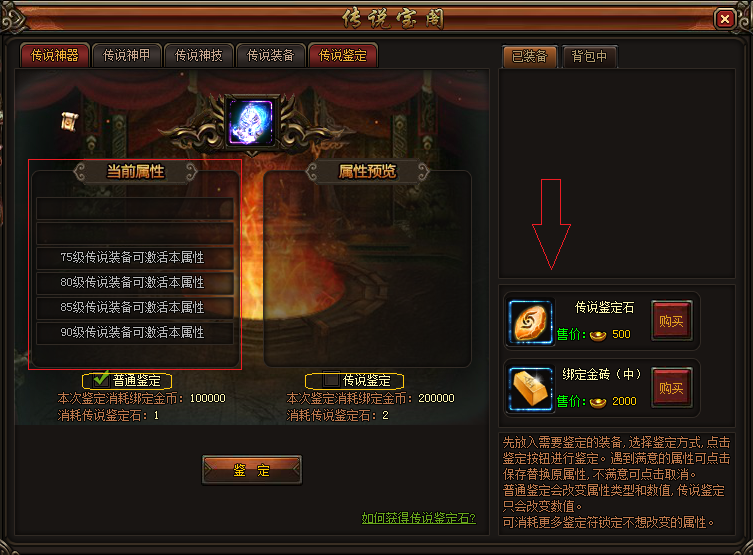Screen dimensions: 753x555
Task: Click ornate left arrow beside 当前属性 header
Action: [80, 172]
